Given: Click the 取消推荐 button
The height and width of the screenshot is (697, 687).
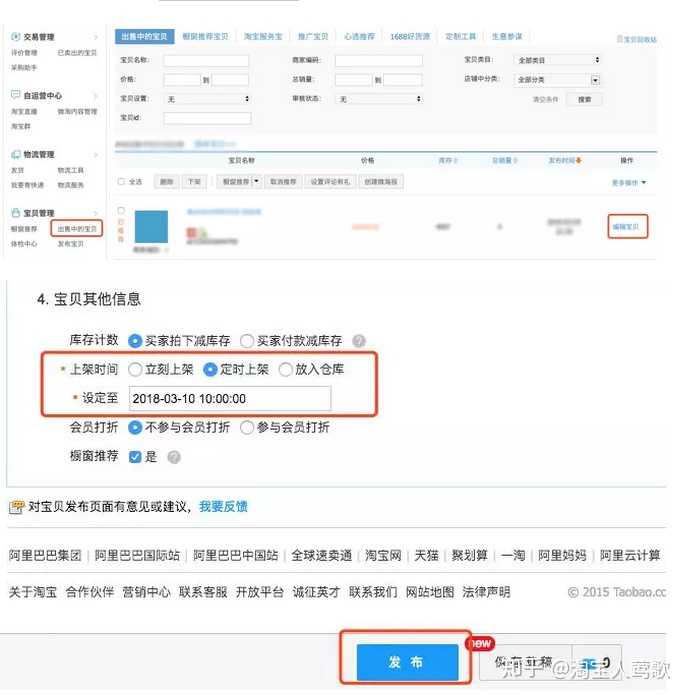Looking at the screenshot, I should 283,181.
